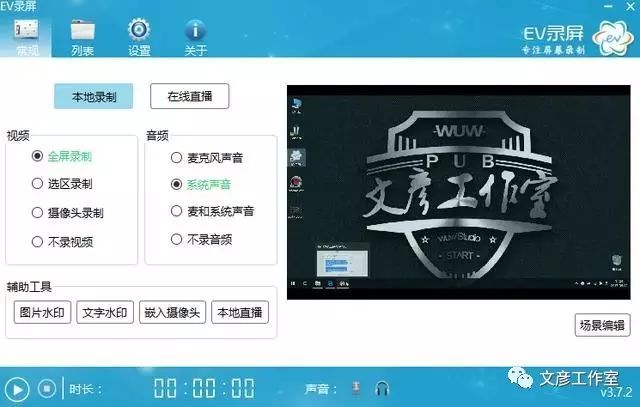The width and height of the screenshot is (640, 407).
Task: Click the 00:00:00 duration timer
Action: (204, 388)
